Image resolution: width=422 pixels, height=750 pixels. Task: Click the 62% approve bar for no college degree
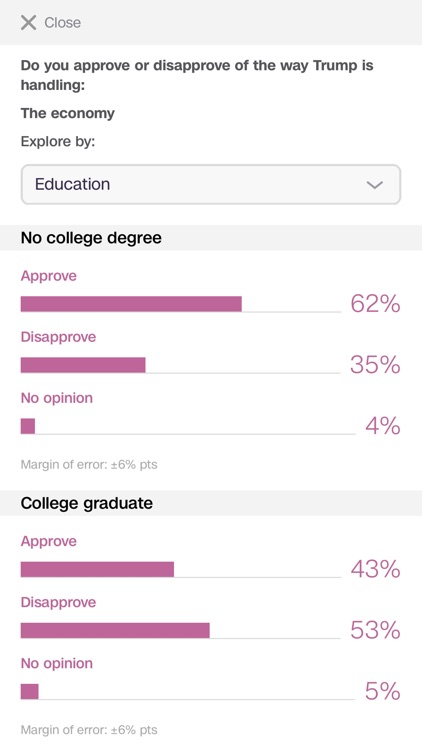131,304
